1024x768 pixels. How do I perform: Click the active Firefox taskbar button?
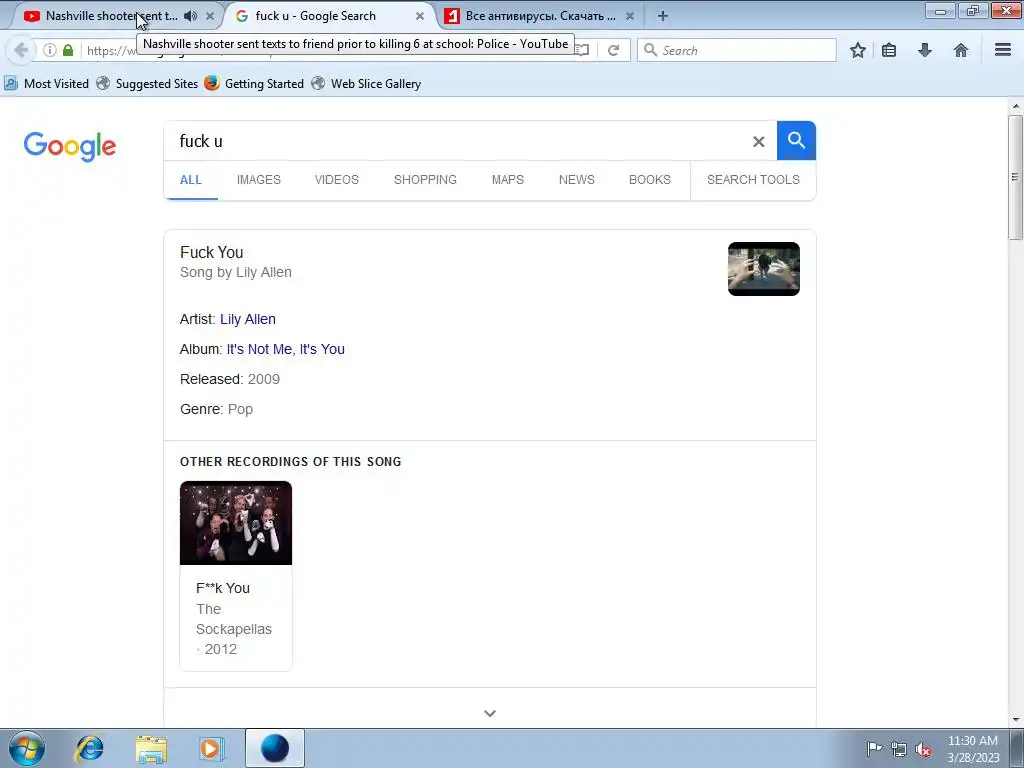point(274,748)
